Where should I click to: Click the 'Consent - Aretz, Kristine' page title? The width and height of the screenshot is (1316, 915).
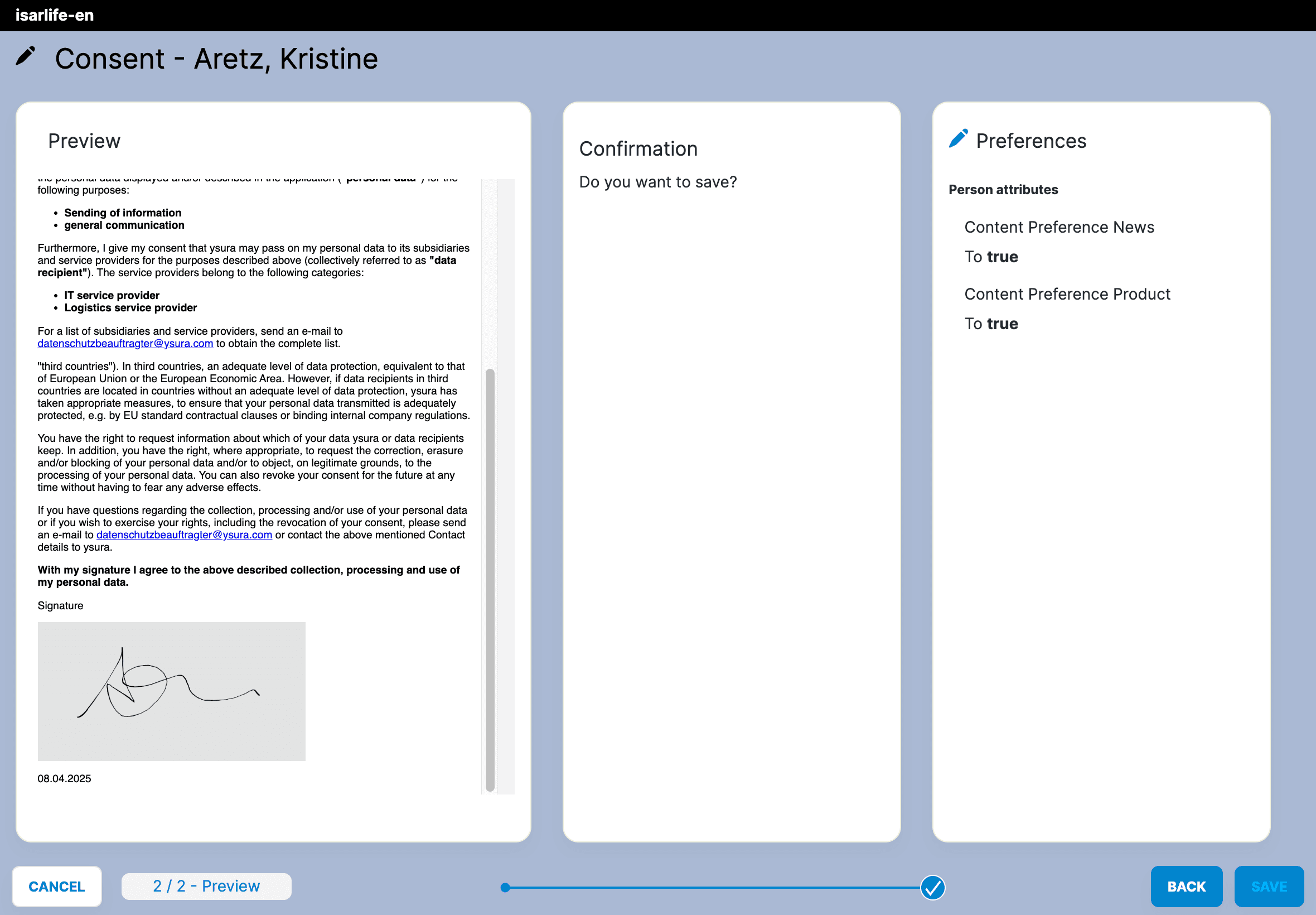point(216,59)
